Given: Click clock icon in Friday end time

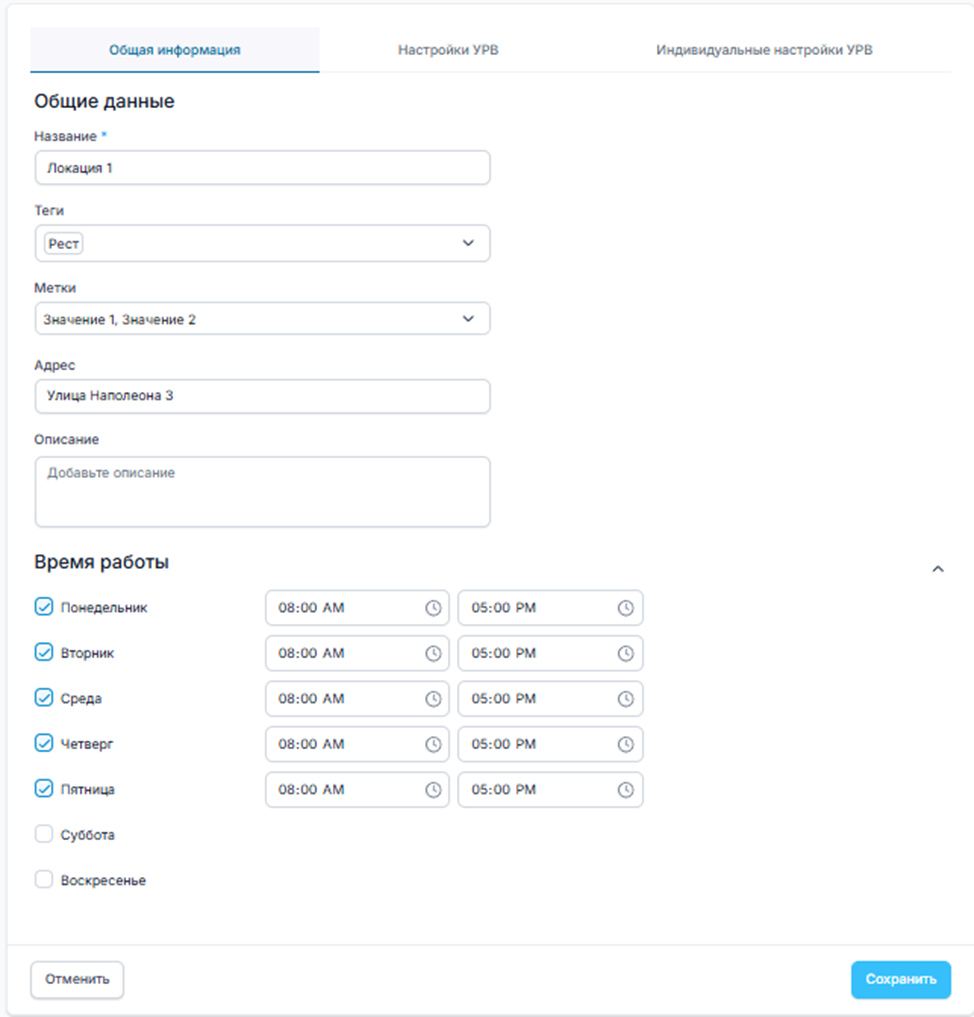Looking at the screenshot, I should (625, 790).
